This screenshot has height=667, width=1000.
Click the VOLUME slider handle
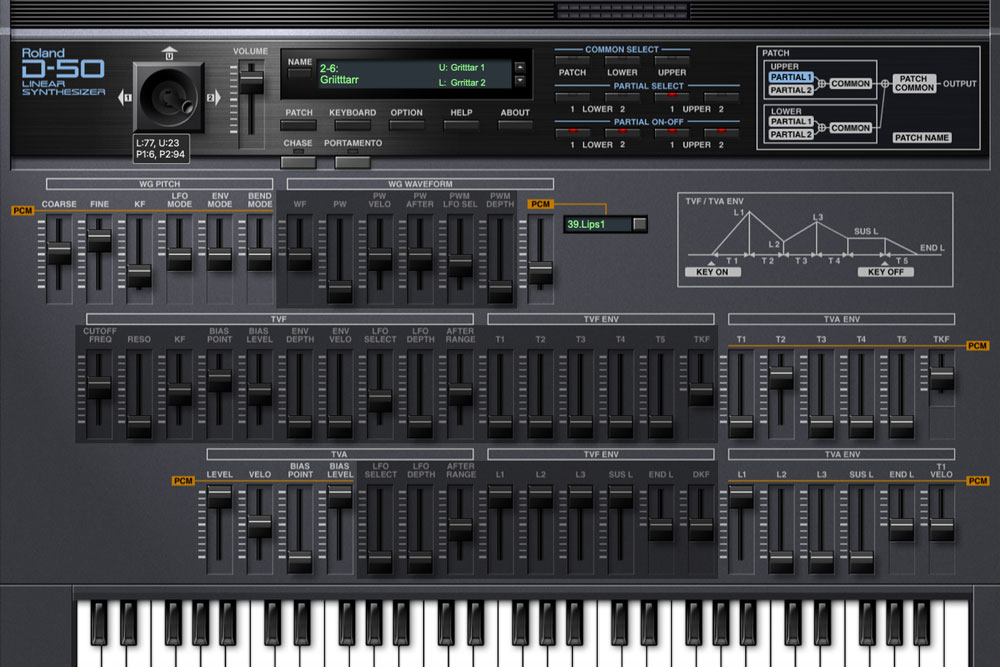(x=251, y=81)
